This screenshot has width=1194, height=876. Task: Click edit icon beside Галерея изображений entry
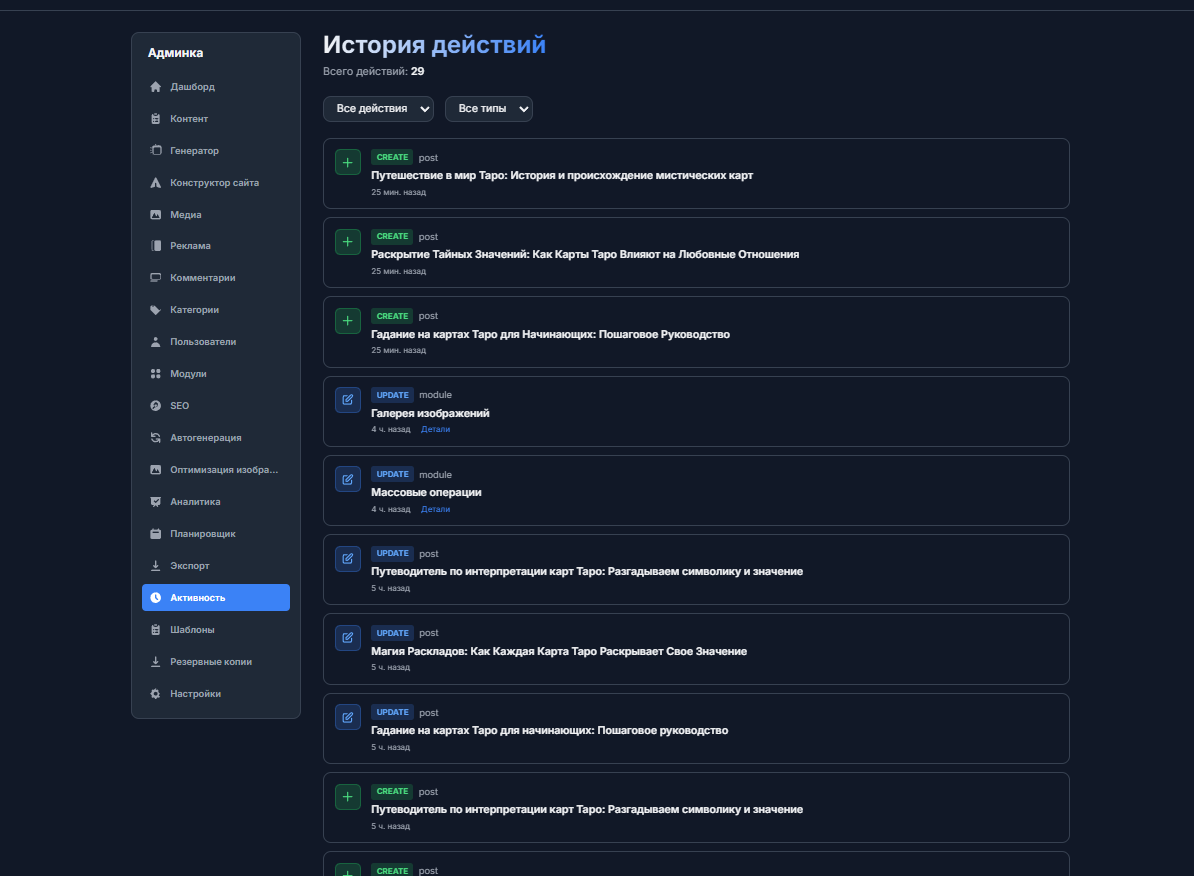coord(348,400)
